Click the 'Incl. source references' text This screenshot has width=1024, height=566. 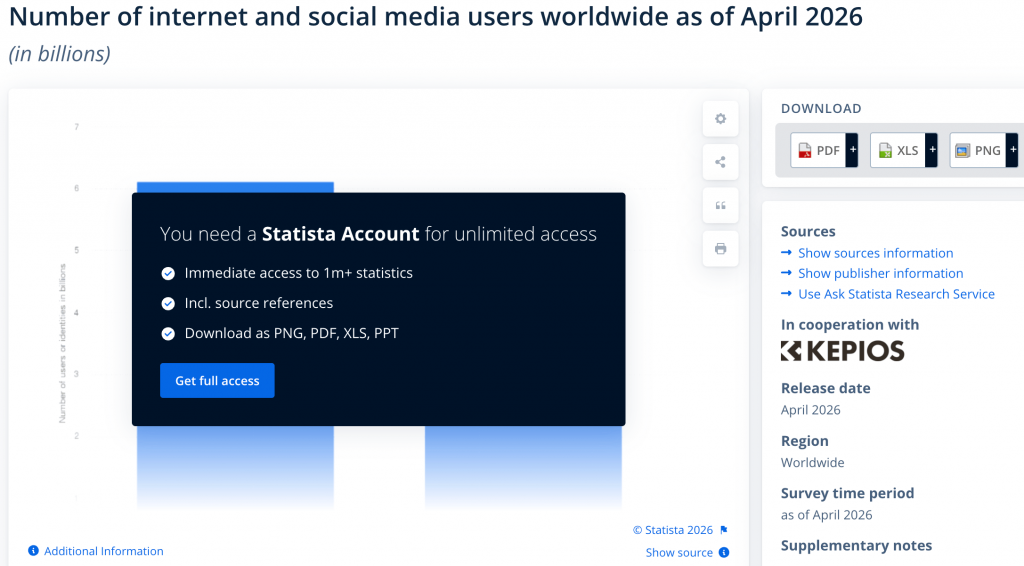(x=259, y=303)
